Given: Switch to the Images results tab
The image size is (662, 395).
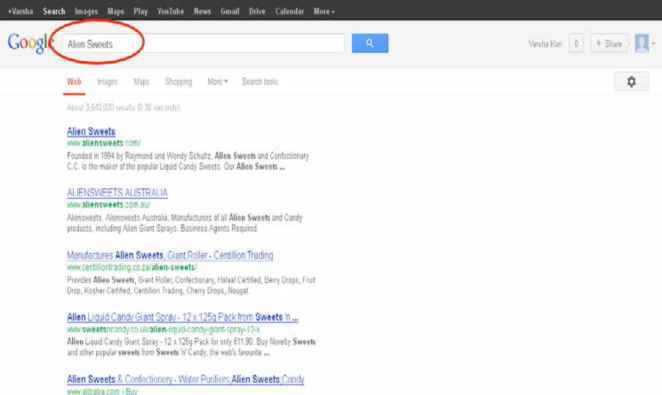Looking at the screenshot, I should coord(107,82).
